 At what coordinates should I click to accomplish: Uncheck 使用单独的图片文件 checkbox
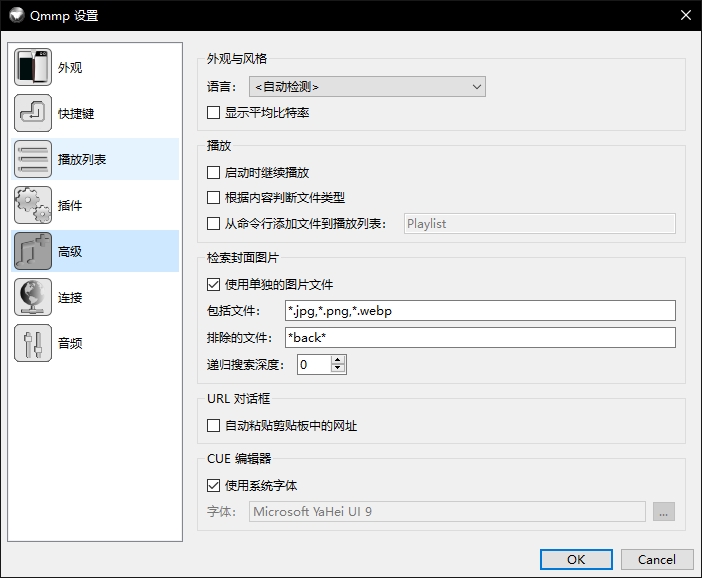(x=214, y=284)
